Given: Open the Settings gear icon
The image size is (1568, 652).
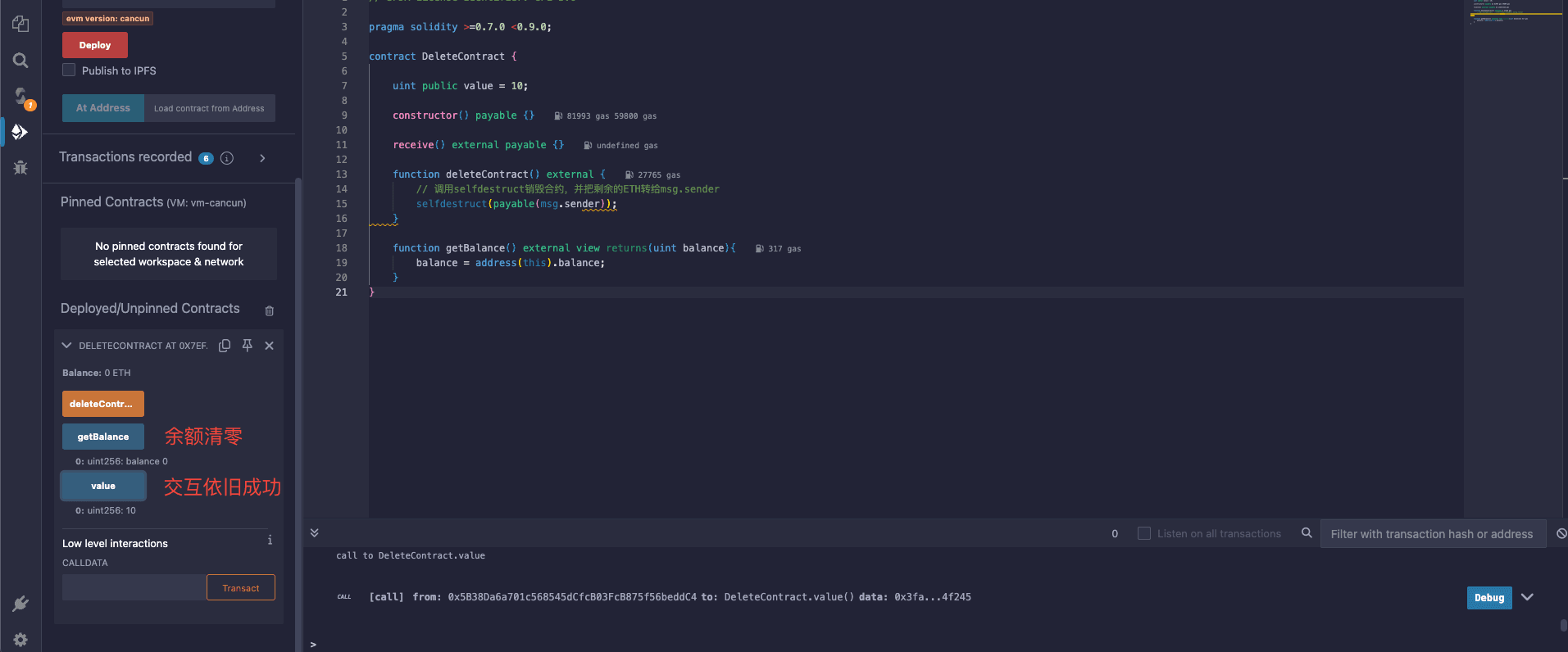Looking at the screenshot, I should [x=20, y=640].
